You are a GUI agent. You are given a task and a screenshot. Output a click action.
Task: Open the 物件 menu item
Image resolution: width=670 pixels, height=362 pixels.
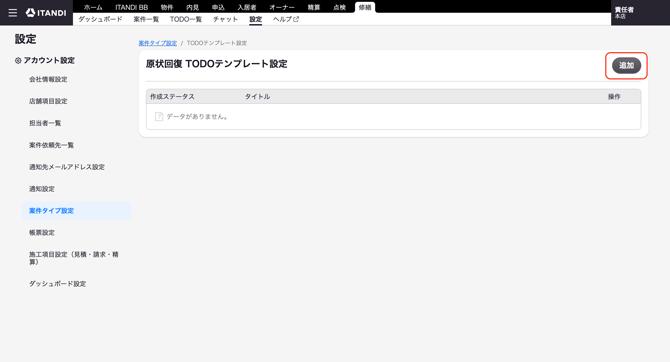point(167,7)
